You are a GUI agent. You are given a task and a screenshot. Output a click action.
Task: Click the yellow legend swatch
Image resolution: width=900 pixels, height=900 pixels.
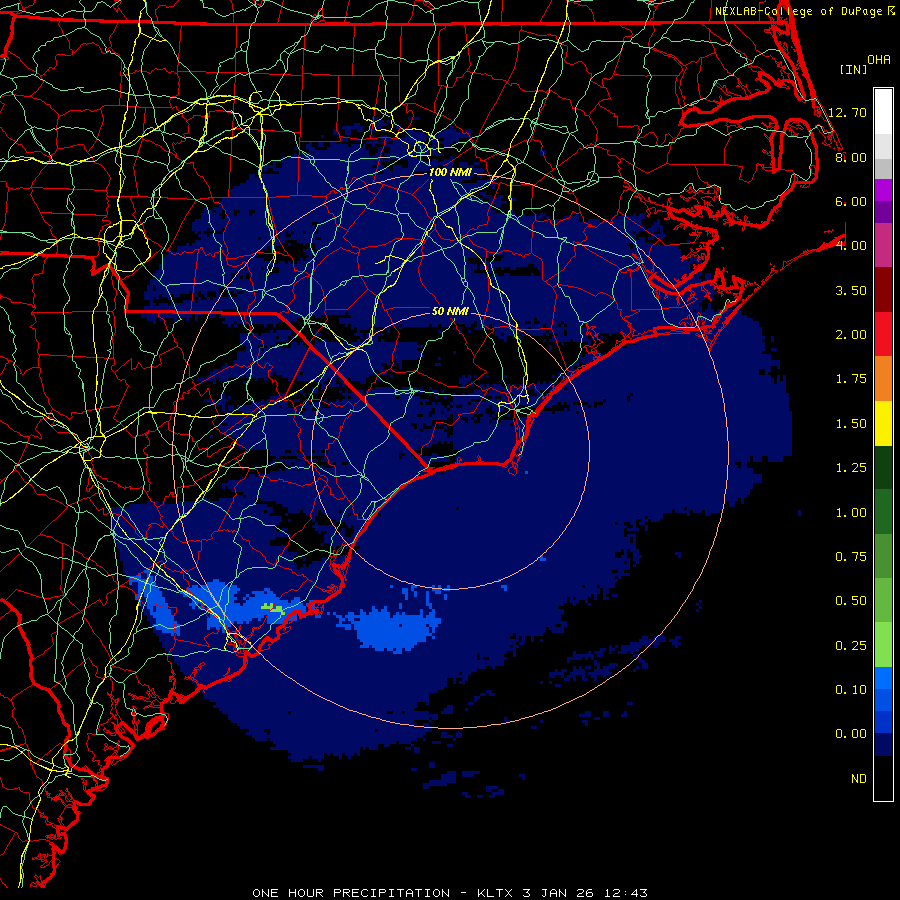click(x=883, y=423)
